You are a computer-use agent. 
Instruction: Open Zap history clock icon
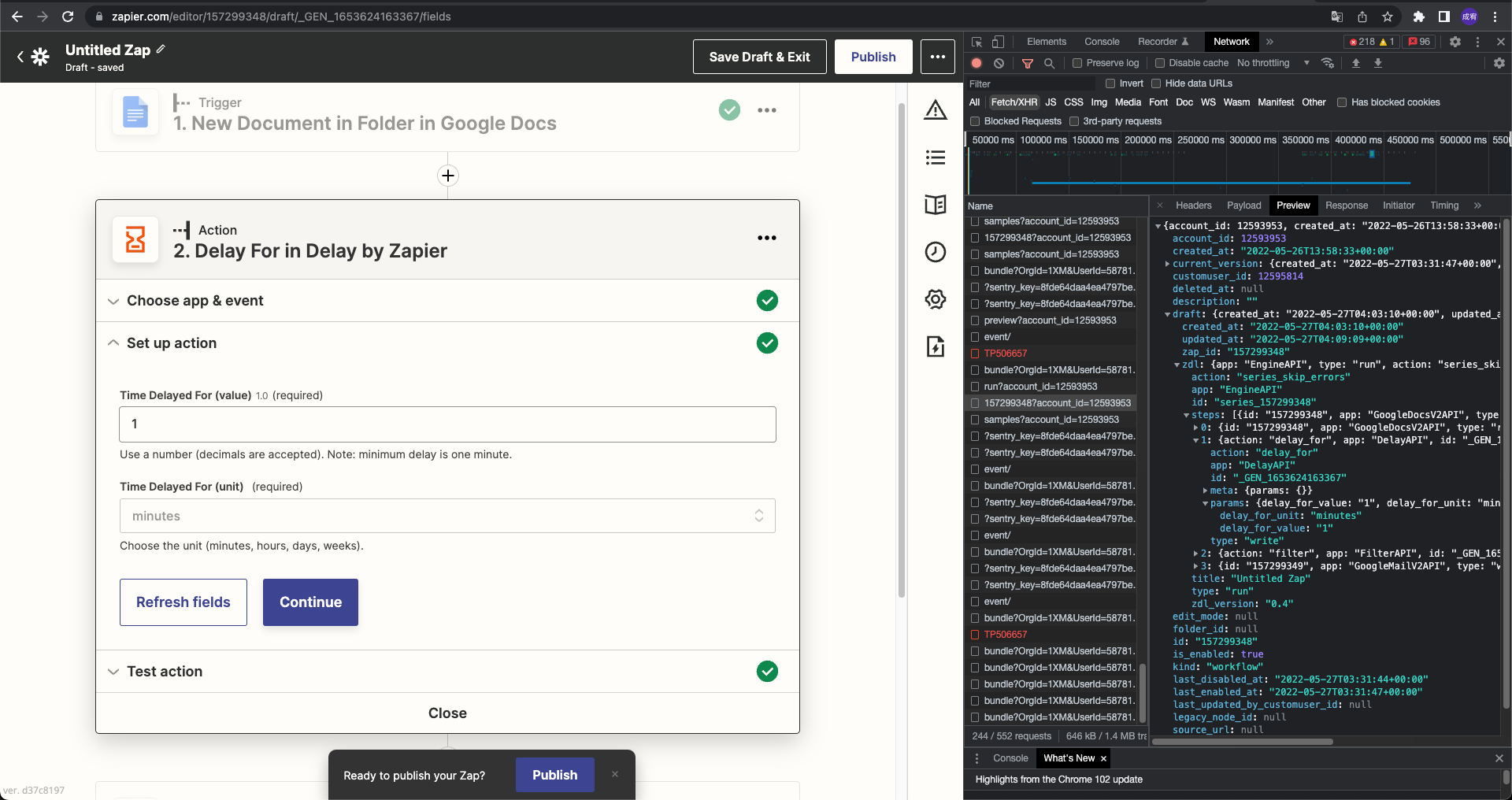[936, 252]
